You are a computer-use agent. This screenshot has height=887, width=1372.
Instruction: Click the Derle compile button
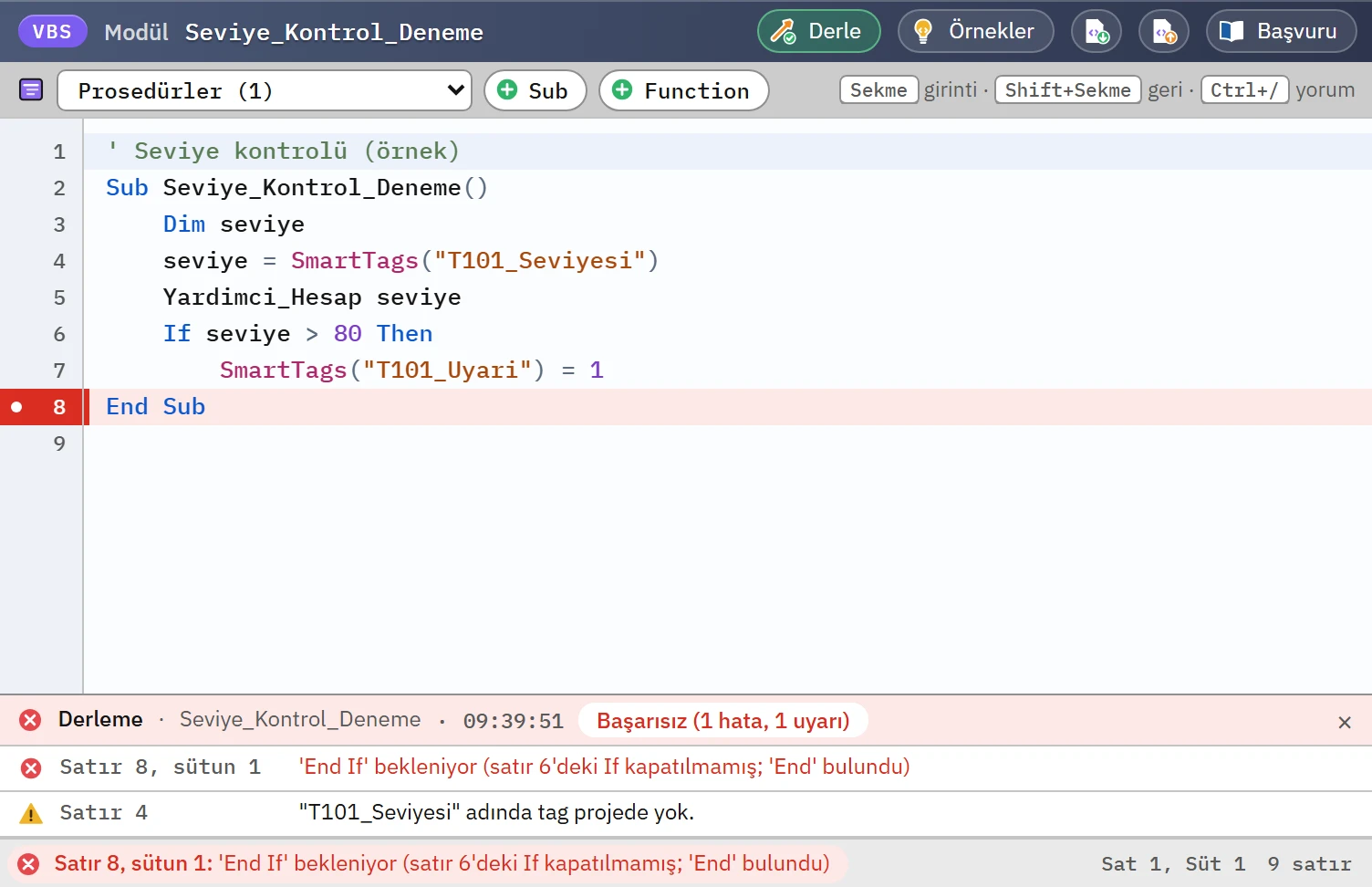[x=818, y=31]
